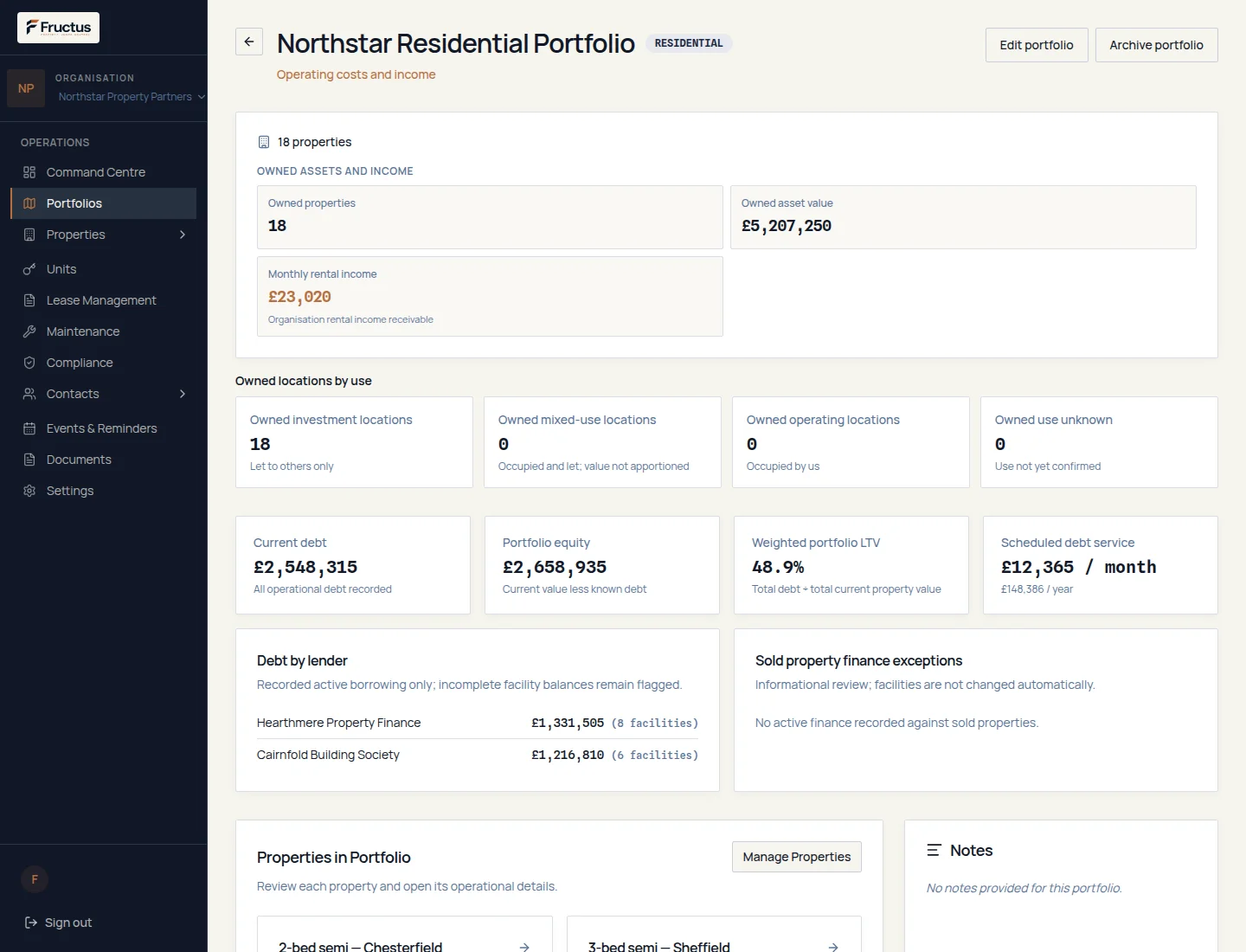Screen dimensions: 1246x952
Task: Open the 2-bed semi — Chesterfield card
Action: (x=405, y=935)
